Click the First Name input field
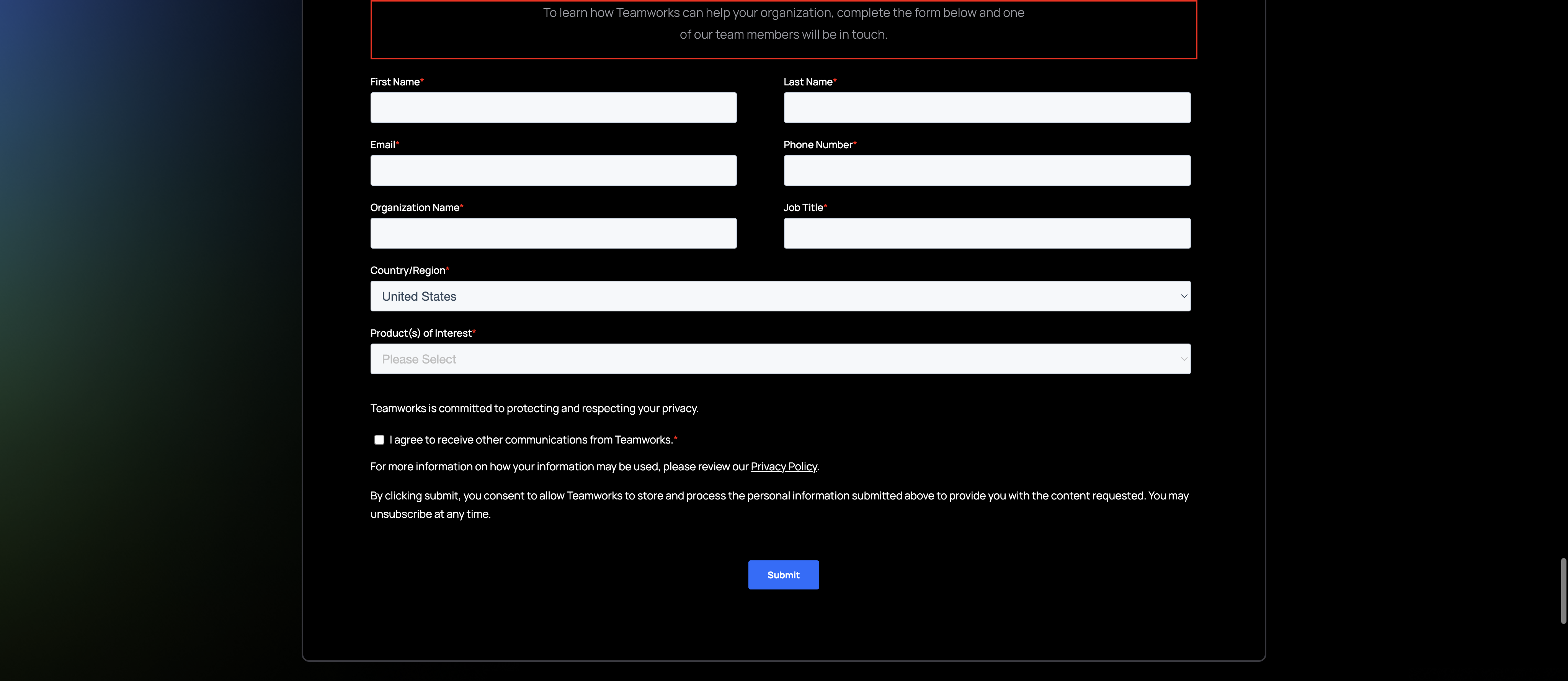This screenshot has height=681, width=1568. point(553,108)
